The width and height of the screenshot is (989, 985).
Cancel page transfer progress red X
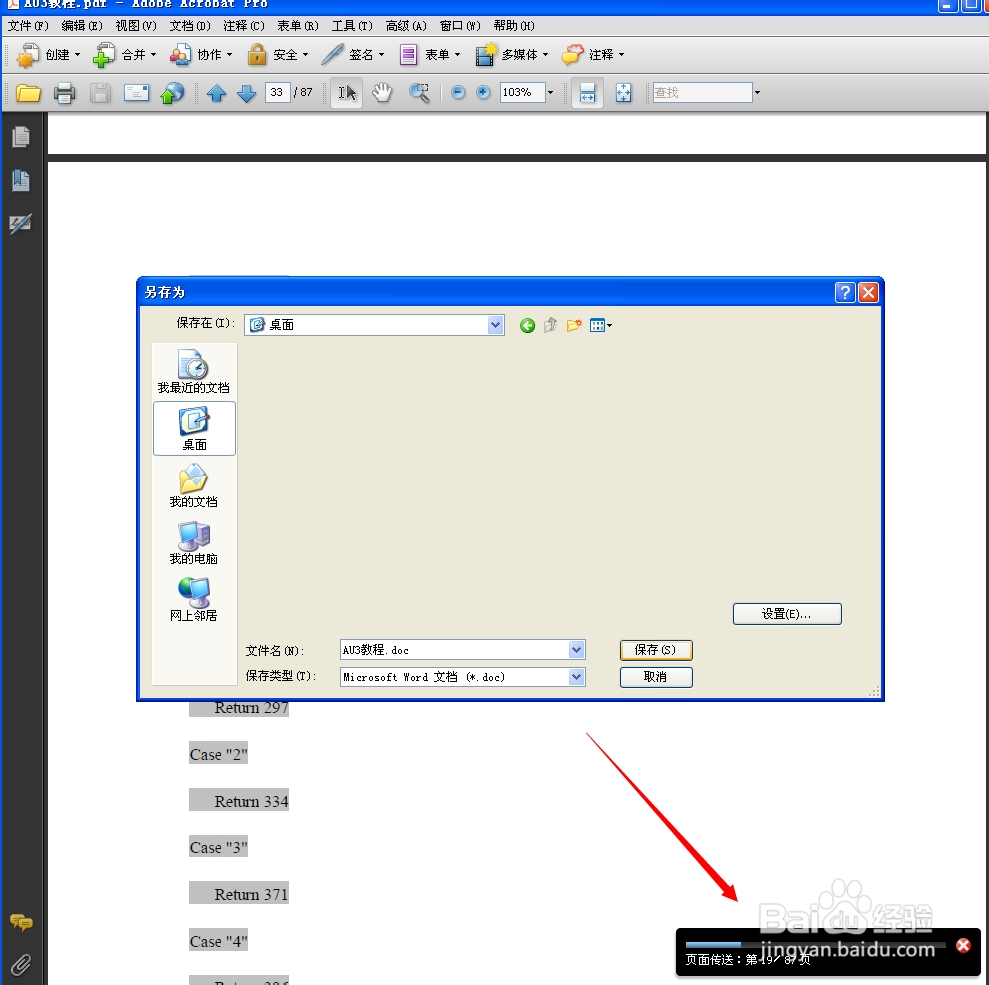pos(963,945)
